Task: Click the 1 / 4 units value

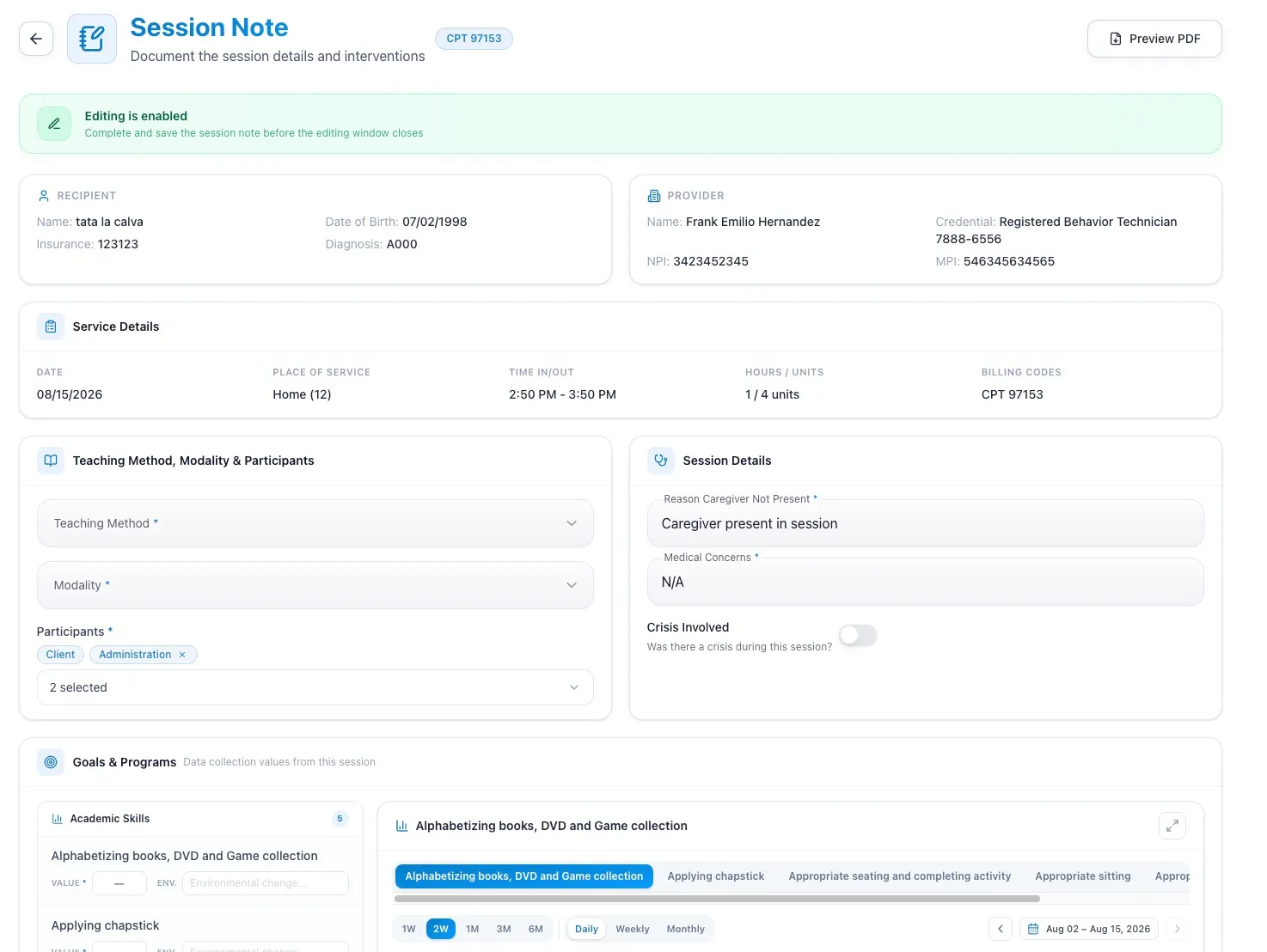Action: point(772,394)
